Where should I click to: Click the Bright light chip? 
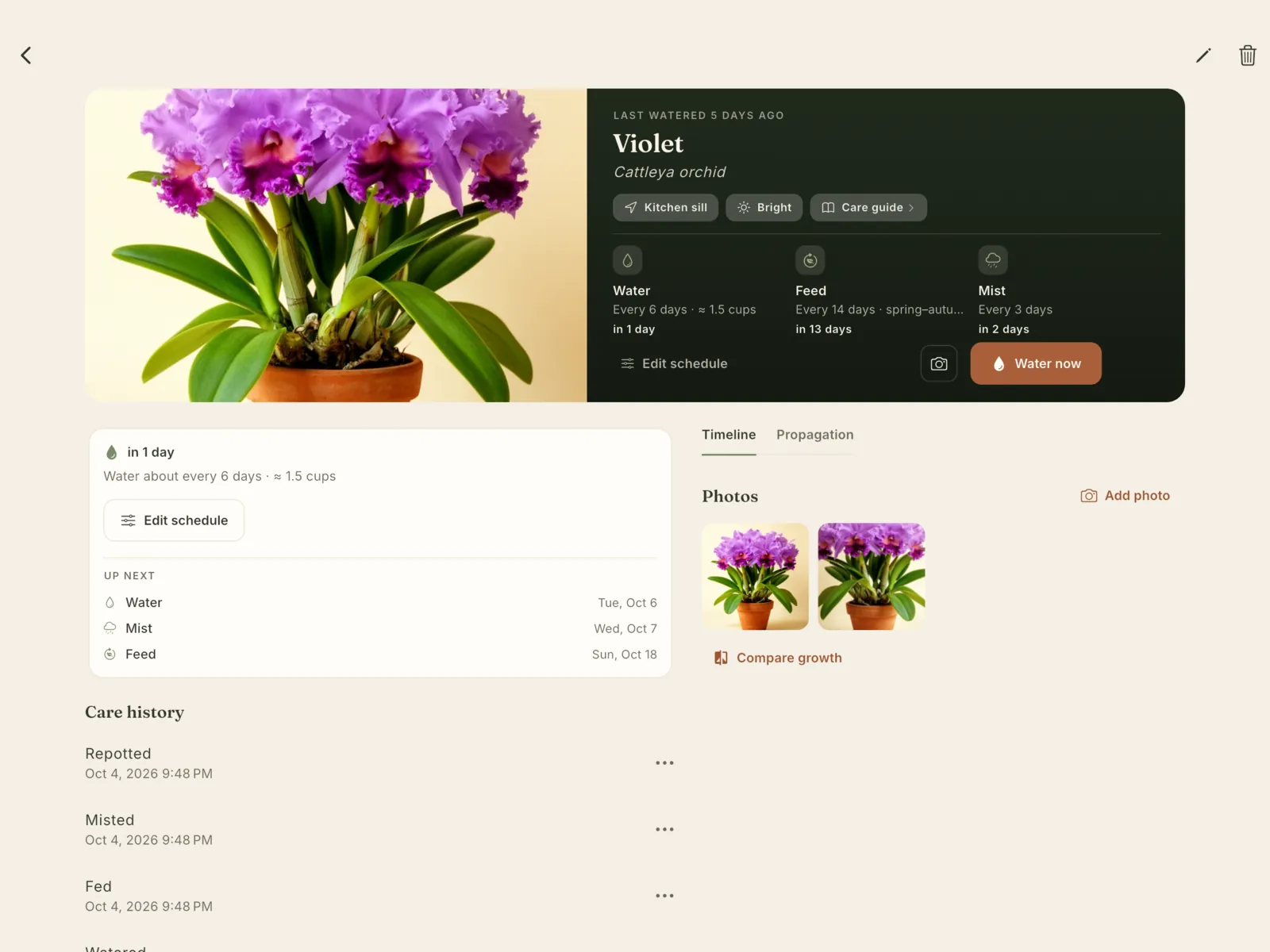coord(764,207)
